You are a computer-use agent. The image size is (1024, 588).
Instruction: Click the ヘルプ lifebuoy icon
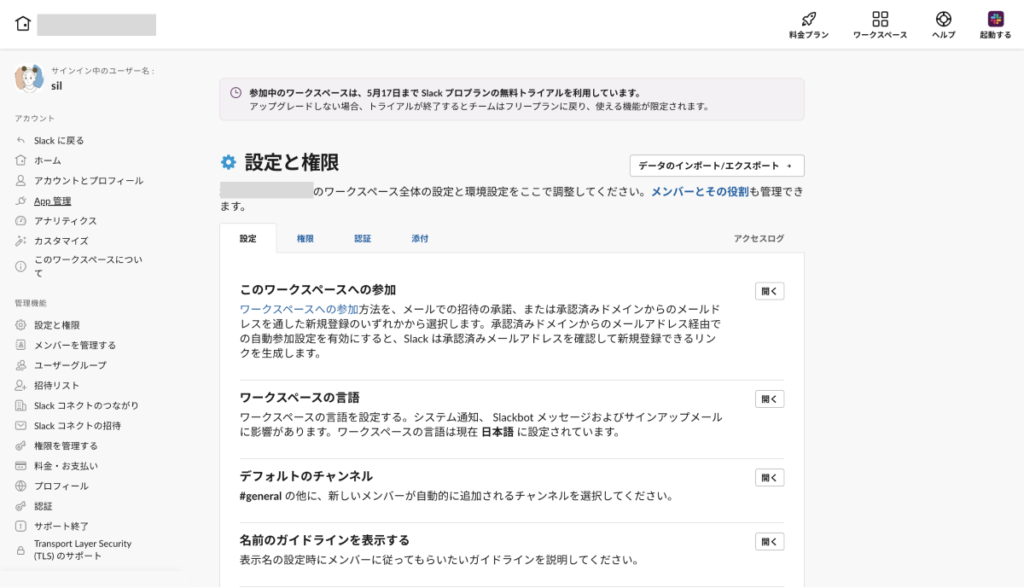point(943,19)
